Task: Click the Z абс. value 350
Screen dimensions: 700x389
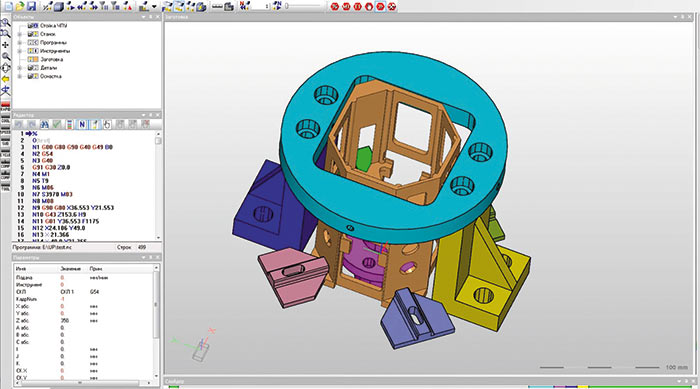Action: [65, 321]
